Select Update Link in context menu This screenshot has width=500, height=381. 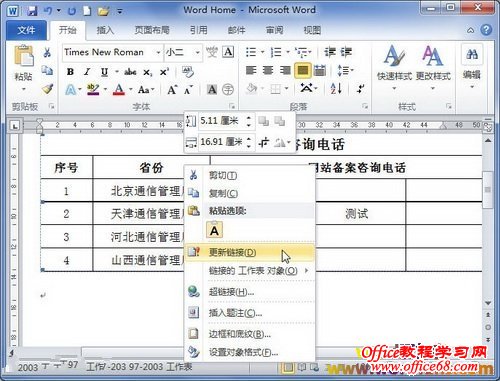click(249, 252)
